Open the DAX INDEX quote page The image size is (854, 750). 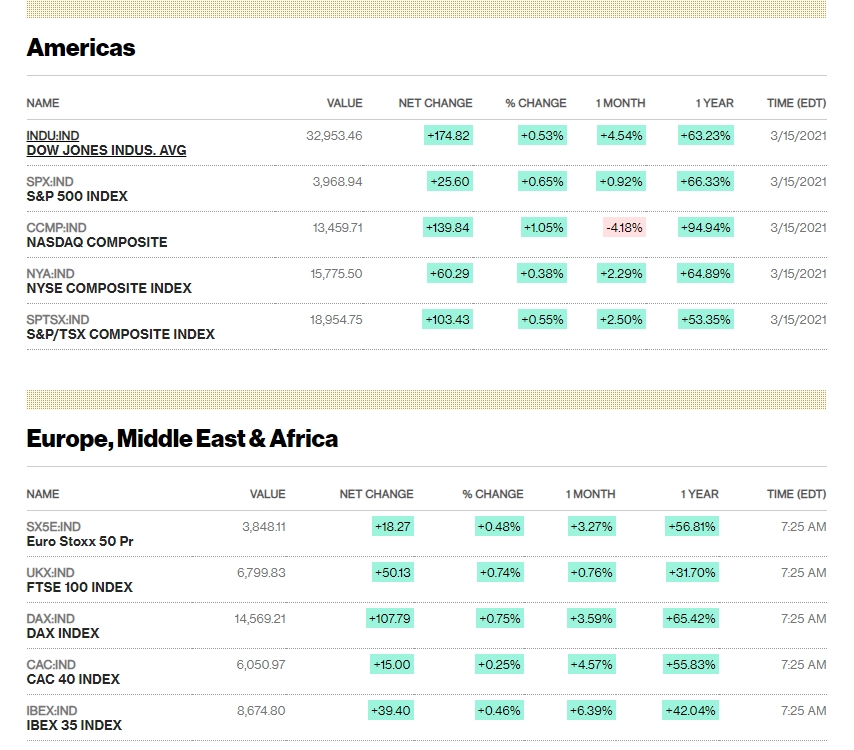tap(63, 633)
